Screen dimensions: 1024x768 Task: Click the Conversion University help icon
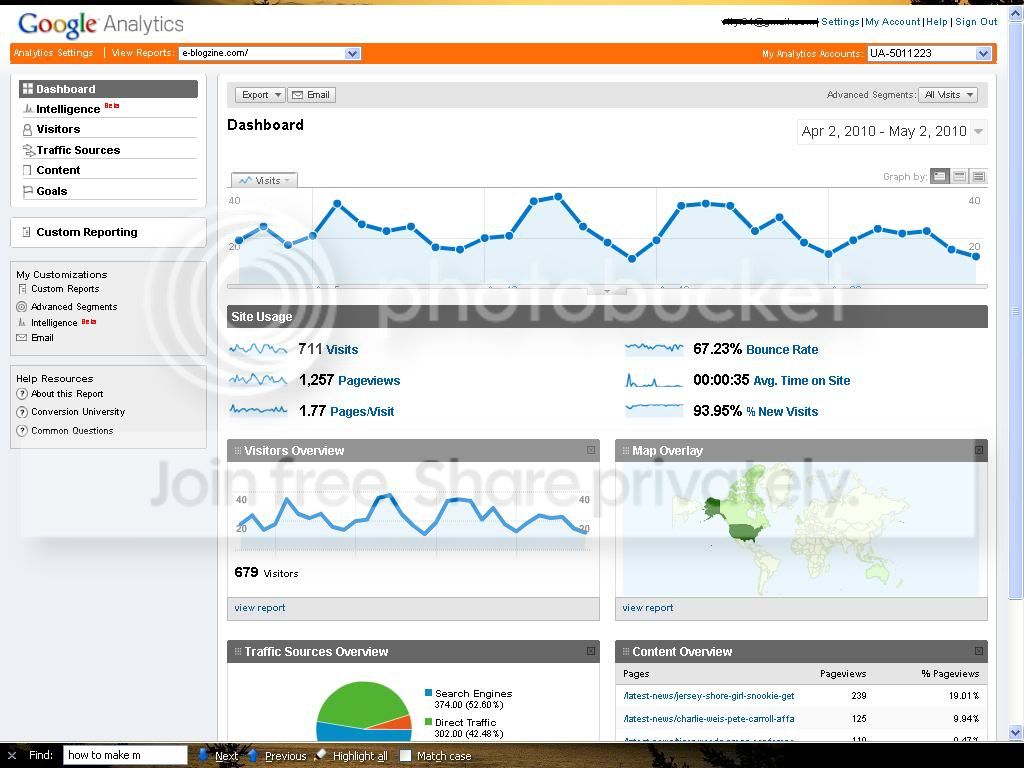coord(22,412)
